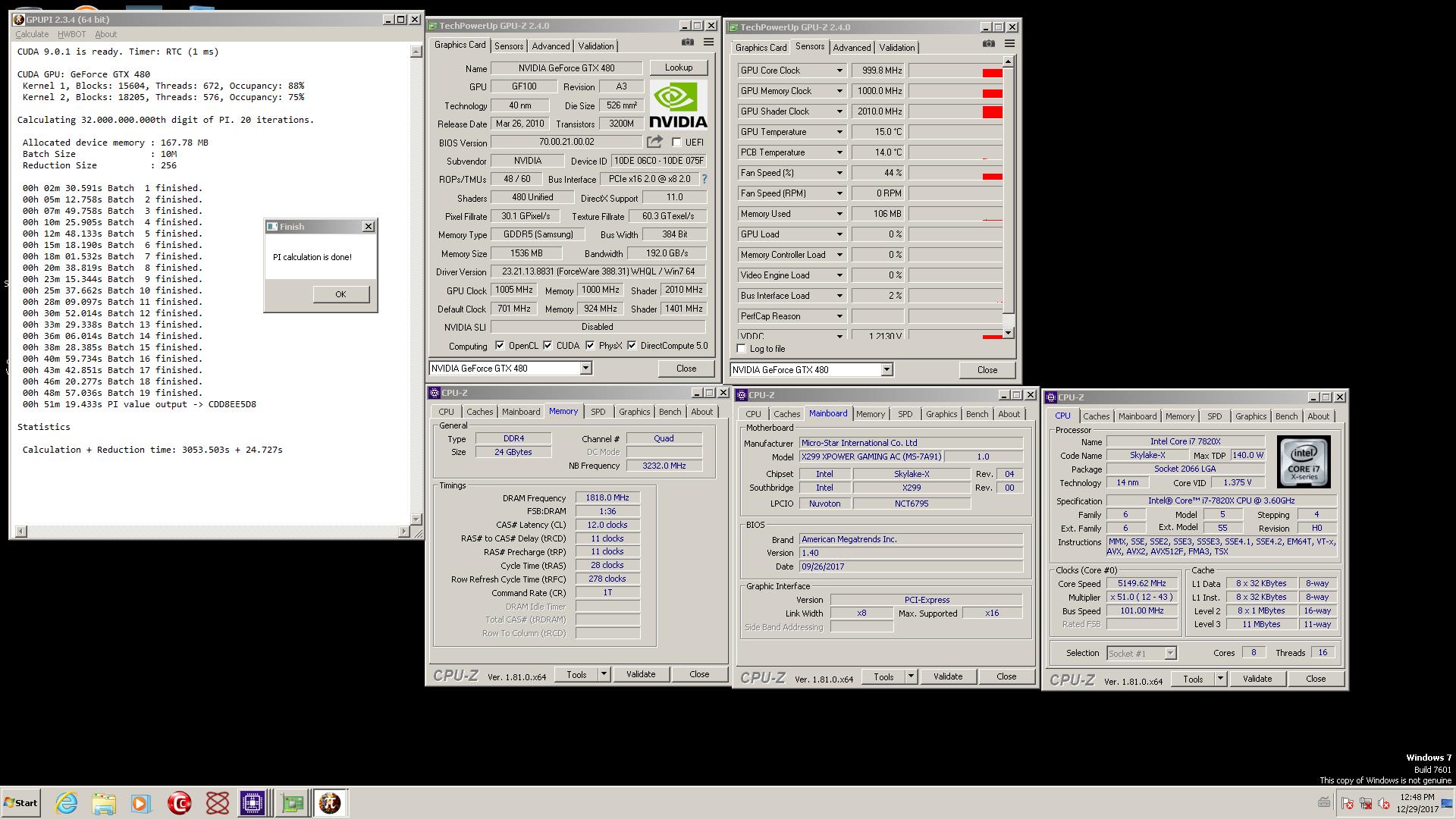Expand the Fan Speed (RPM) sensor dropdown

point(839,193)
